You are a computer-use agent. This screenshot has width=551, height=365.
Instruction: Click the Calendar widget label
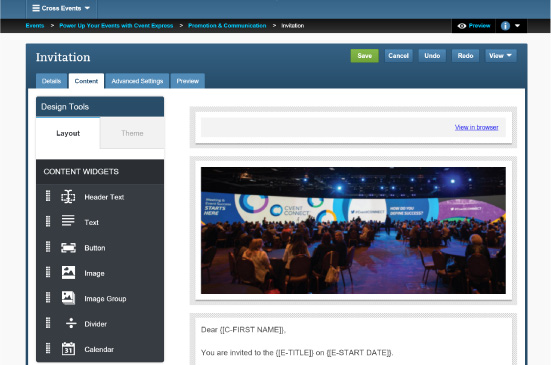[x=99, y=349]
